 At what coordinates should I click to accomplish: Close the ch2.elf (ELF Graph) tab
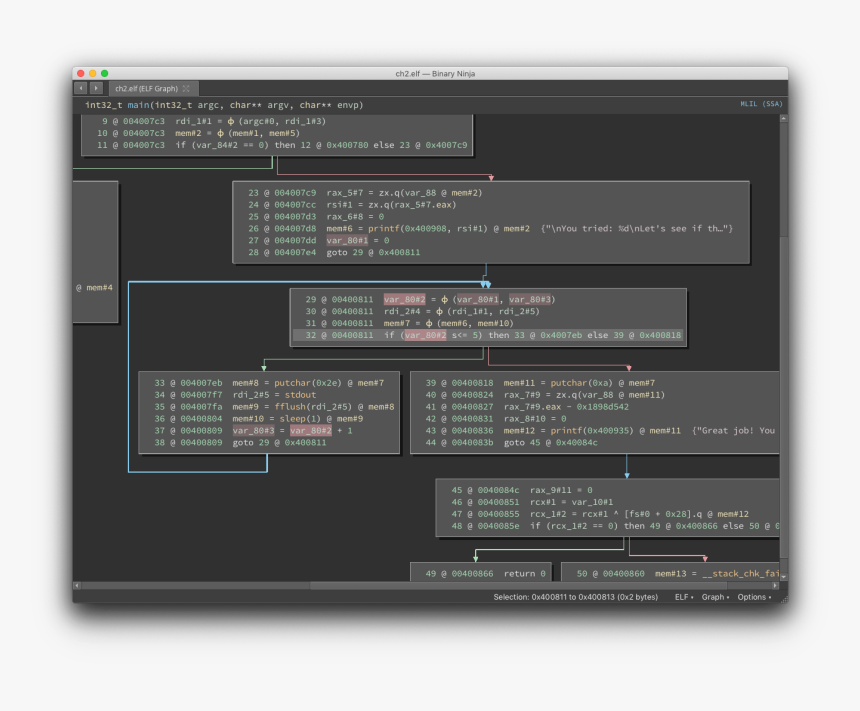pos(186,89)
